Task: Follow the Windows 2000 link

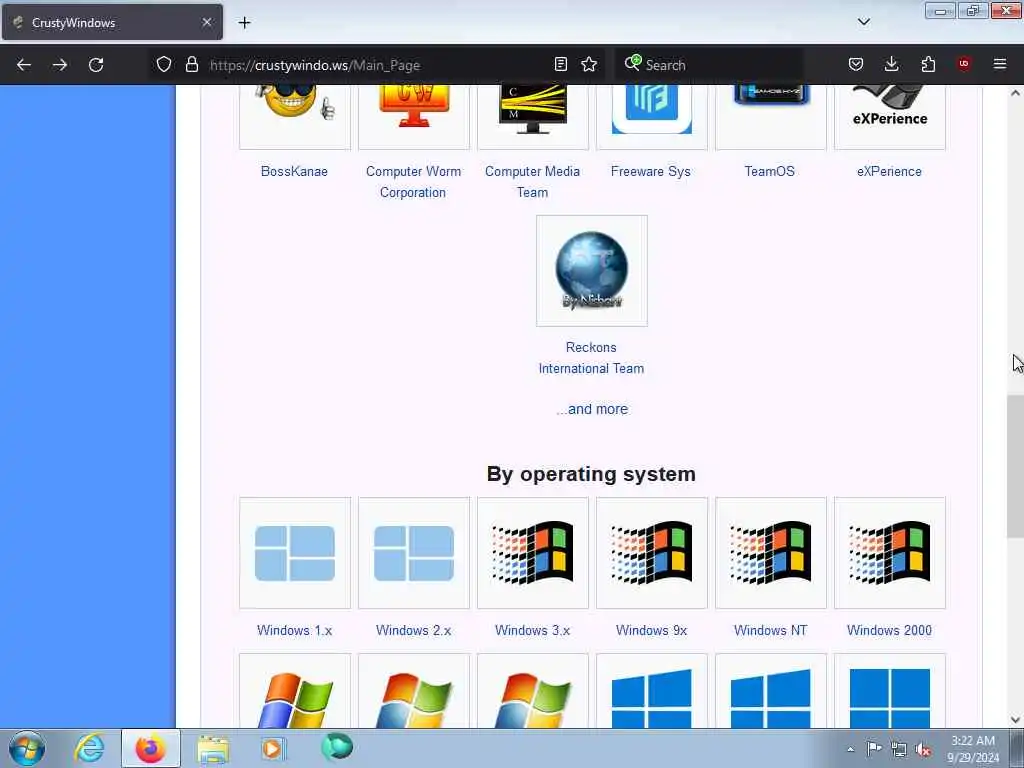Action: point(889,630)
